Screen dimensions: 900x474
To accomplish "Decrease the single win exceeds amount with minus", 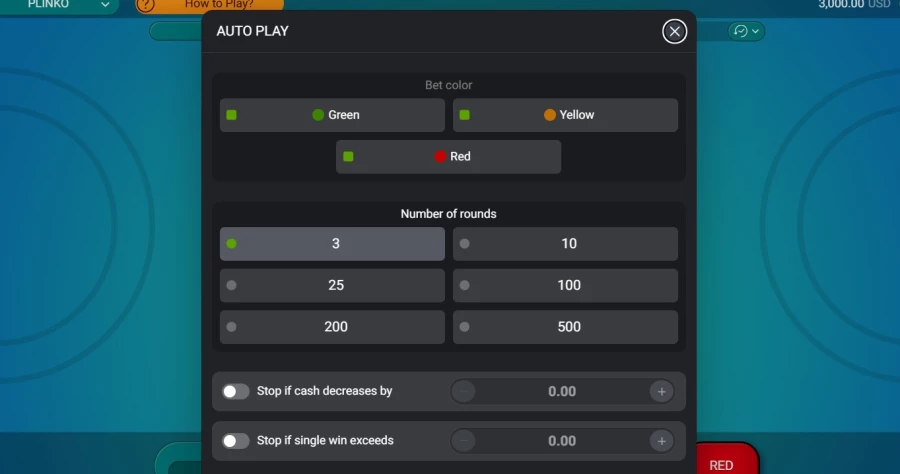I will pyautogui.click(x=463, y=441).
